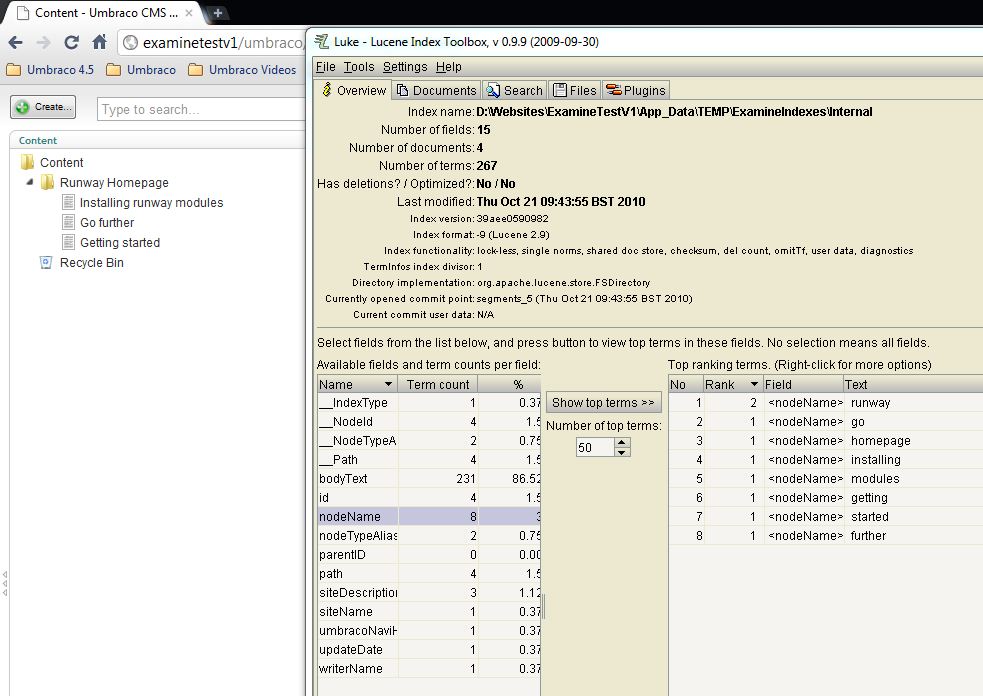The width and height of the screenshot is (983, 696).
Task: Select the Content root folder node
Action: (x=61, y=163)
